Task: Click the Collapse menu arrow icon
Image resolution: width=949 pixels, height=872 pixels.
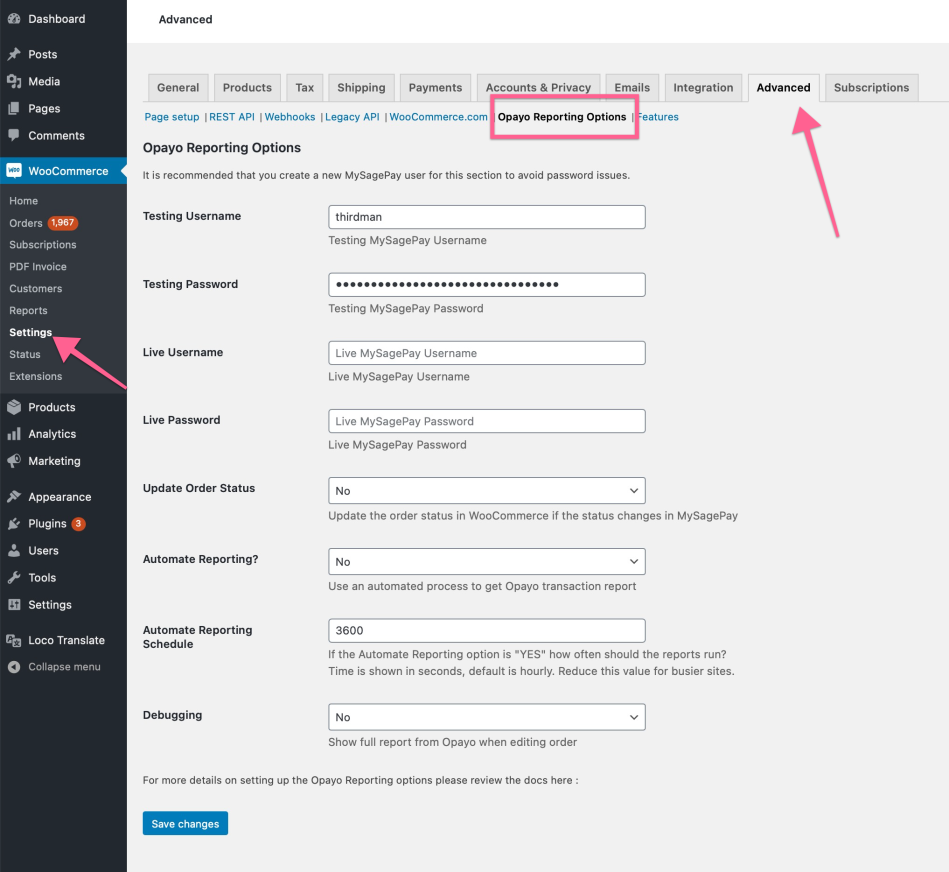Action: (x=14, y=667)
